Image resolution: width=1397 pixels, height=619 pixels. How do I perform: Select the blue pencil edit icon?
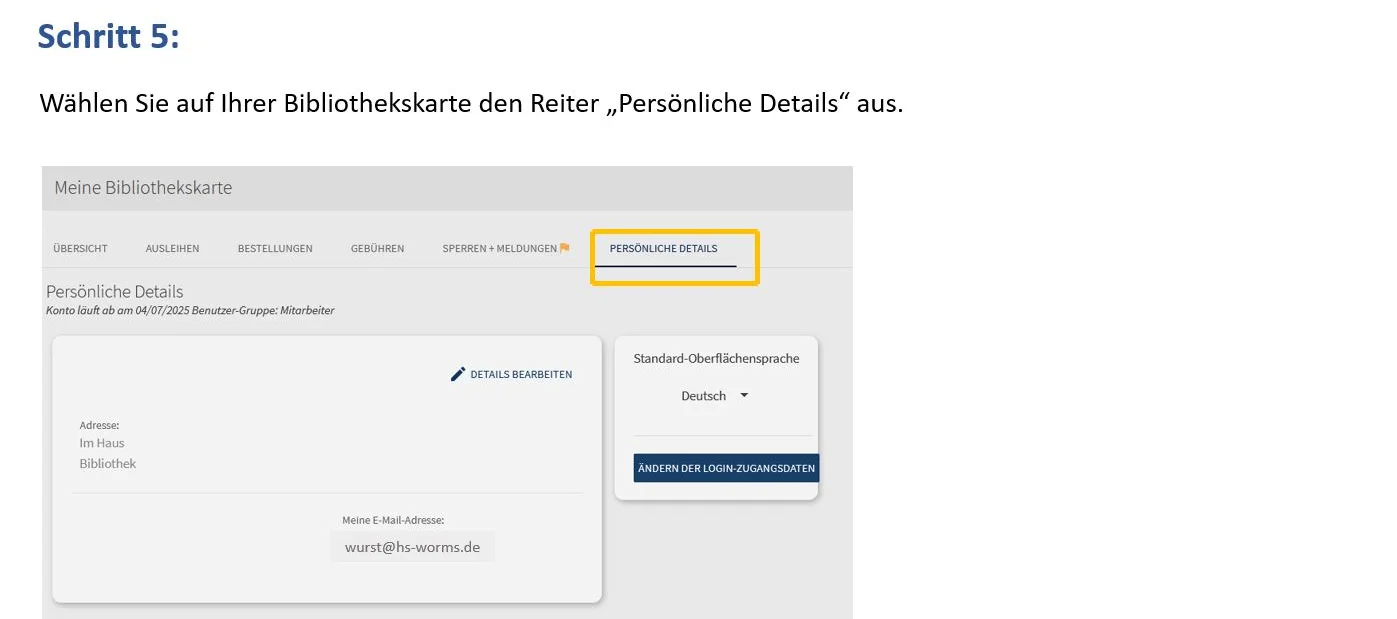pyautogui.click(x=457, y=373)
